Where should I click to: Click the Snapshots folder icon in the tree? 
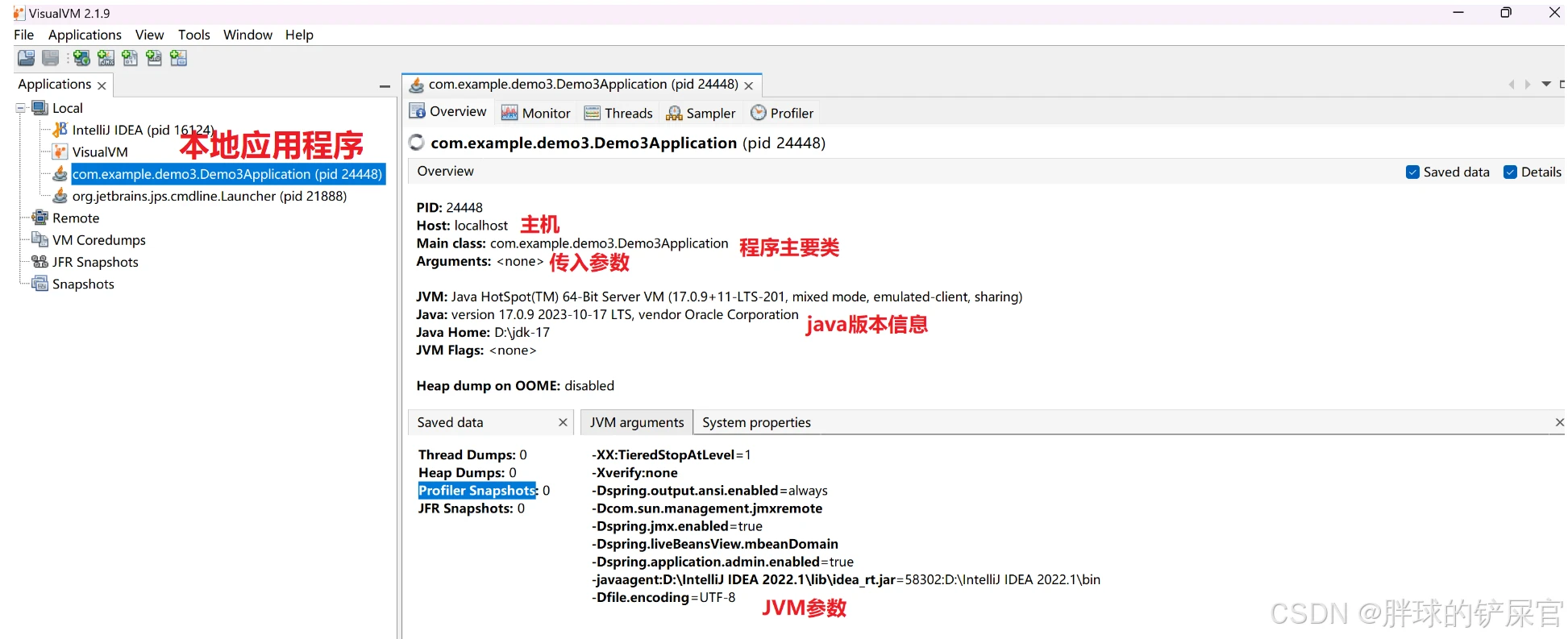coord(40,284)
